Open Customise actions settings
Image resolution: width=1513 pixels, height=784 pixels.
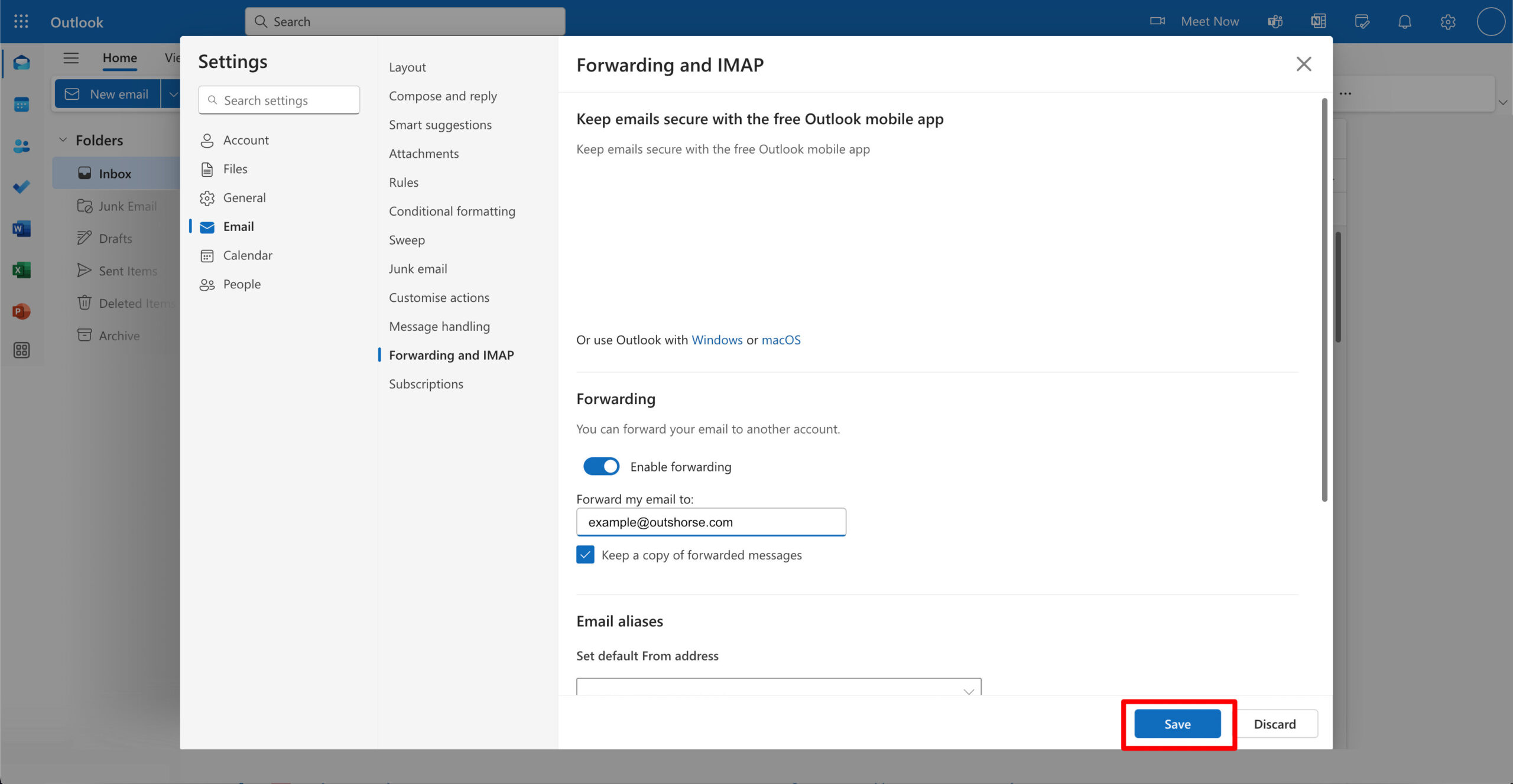coord(439,298)
